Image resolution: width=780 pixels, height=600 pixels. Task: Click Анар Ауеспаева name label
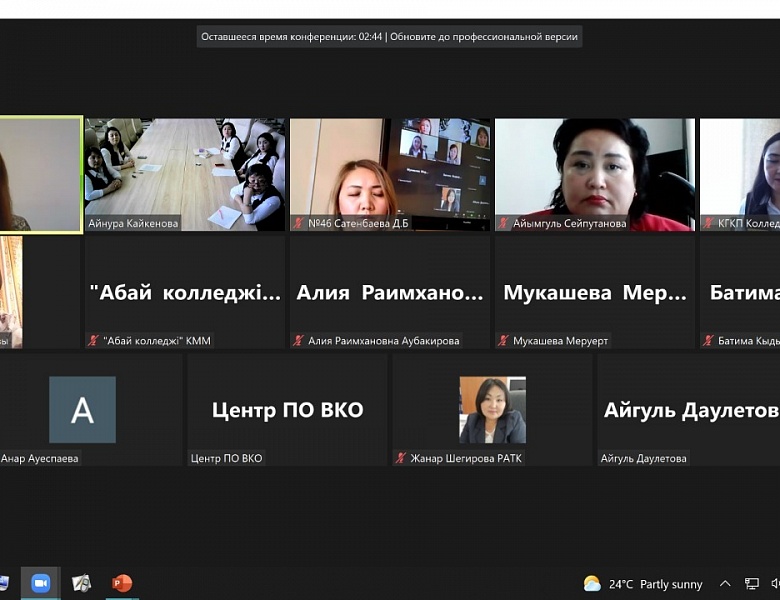point(39,458)
